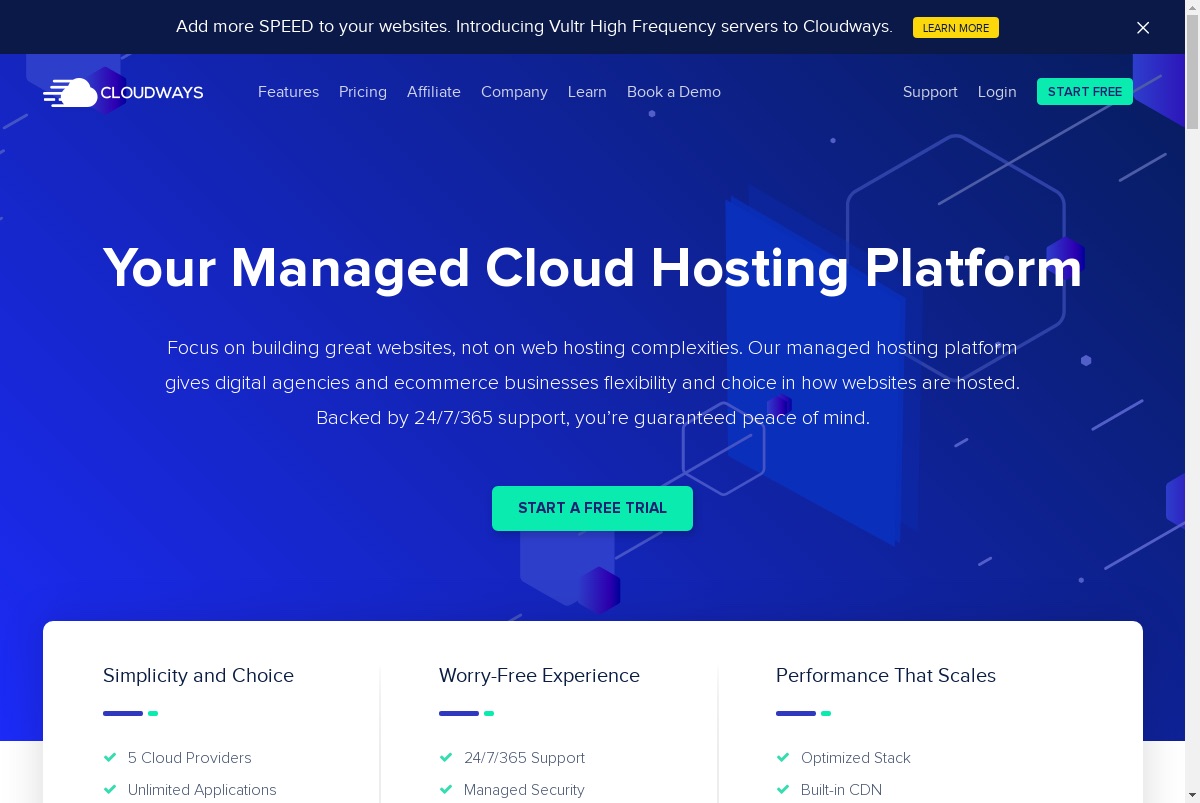Screen dimensions: 1200x803
Task: Click the text Managed Security
Action: pyautogui.click(x=524, y=790)
